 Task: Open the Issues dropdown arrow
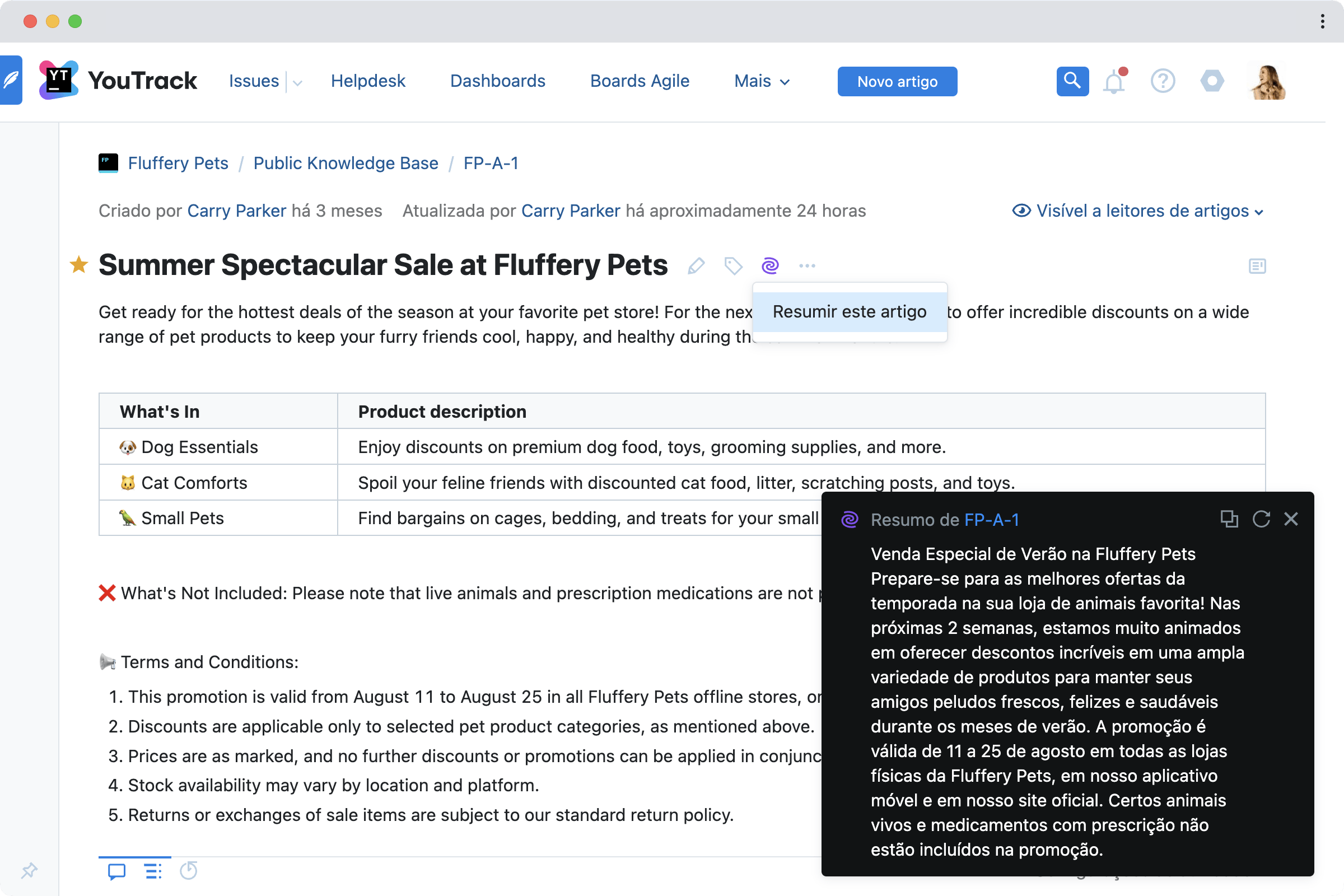pyautogui.click(x=297, y=83)
